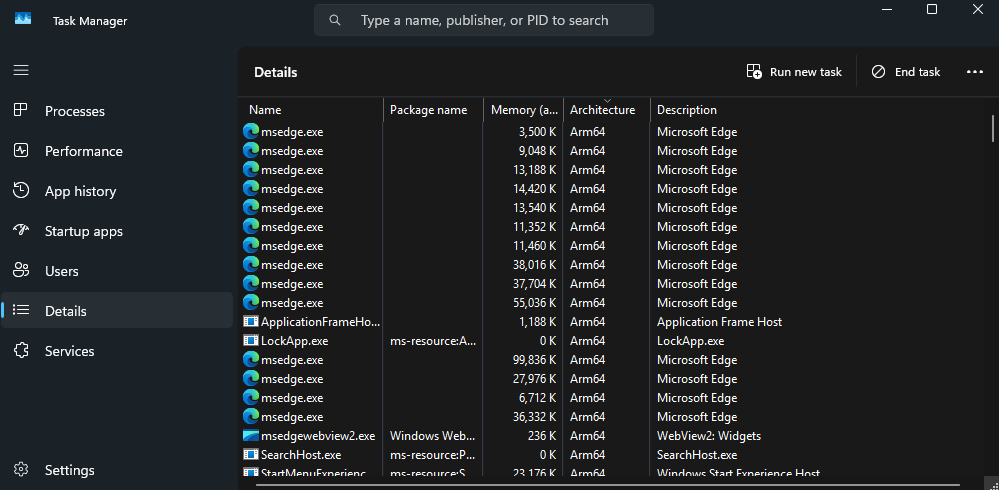
Task: Click the SearchHost.exe process name
Action: coord(301,455)
